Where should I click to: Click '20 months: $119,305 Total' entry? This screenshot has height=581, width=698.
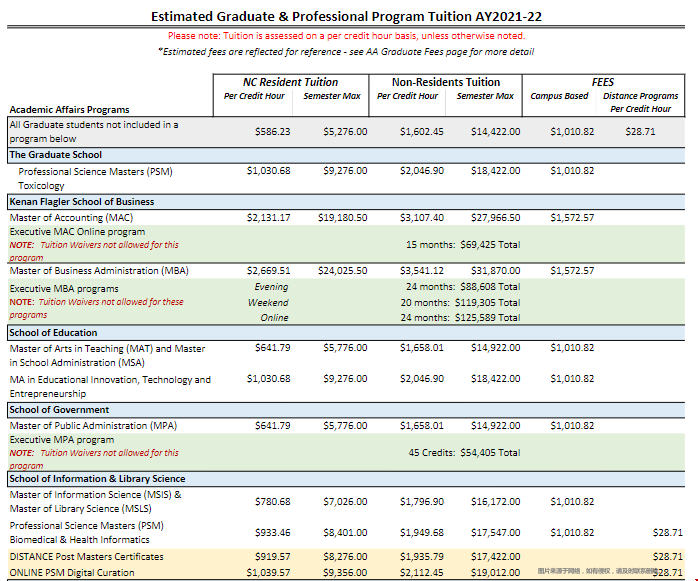pos(460,303)
